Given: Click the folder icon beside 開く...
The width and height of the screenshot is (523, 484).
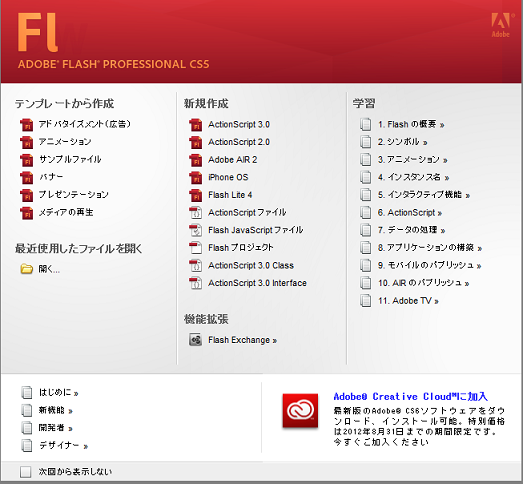Looking at the screenshot, I should 27,269.
